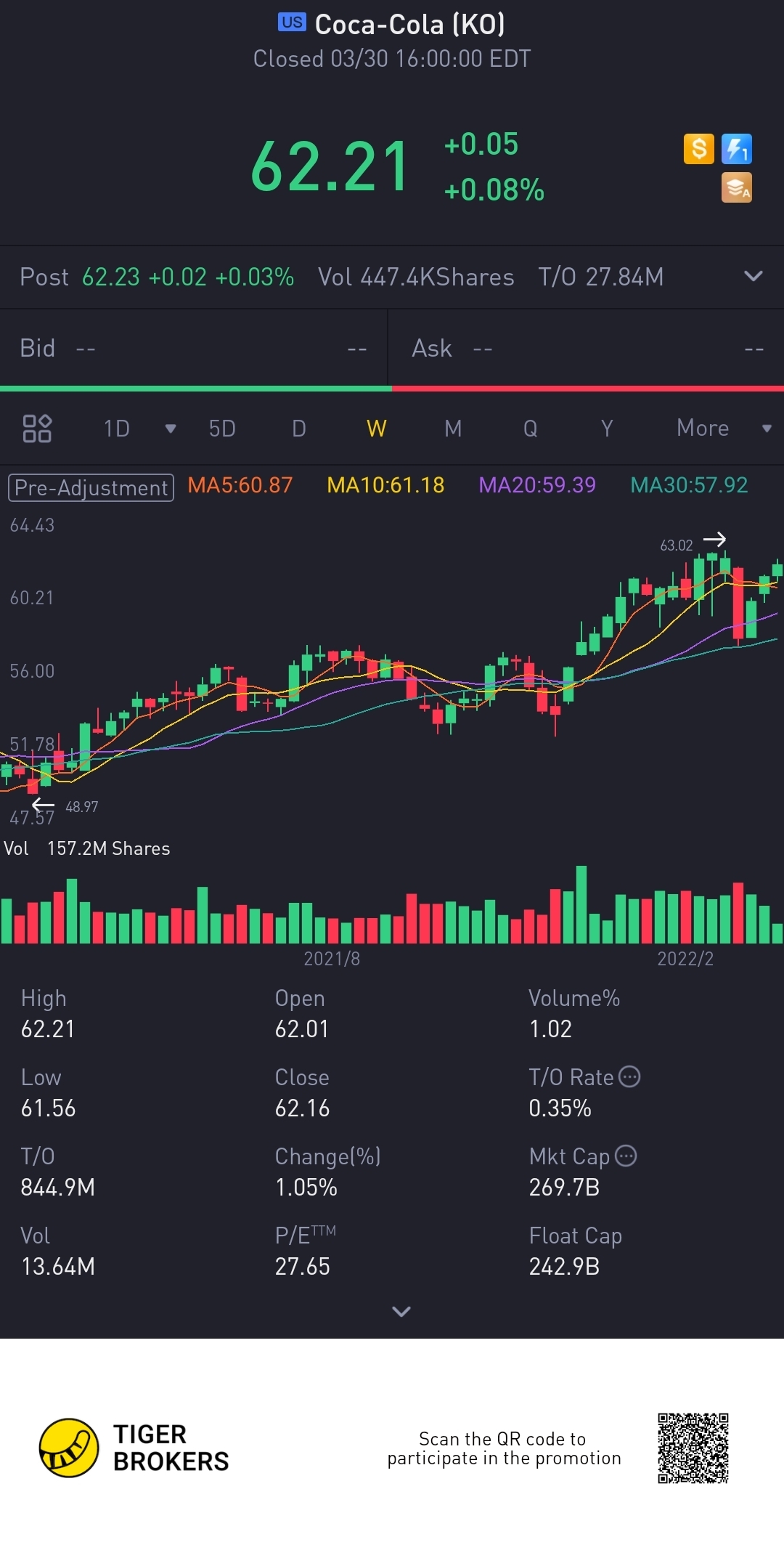Tap the Float Cap 242.9B value

[565, 1267]
